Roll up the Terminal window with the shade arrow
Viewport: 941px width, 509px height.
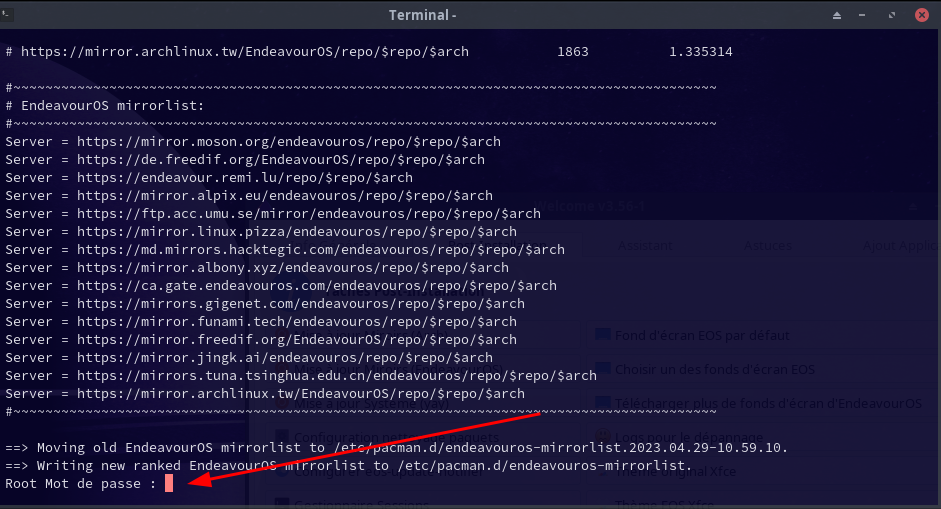tap(838, 15)
